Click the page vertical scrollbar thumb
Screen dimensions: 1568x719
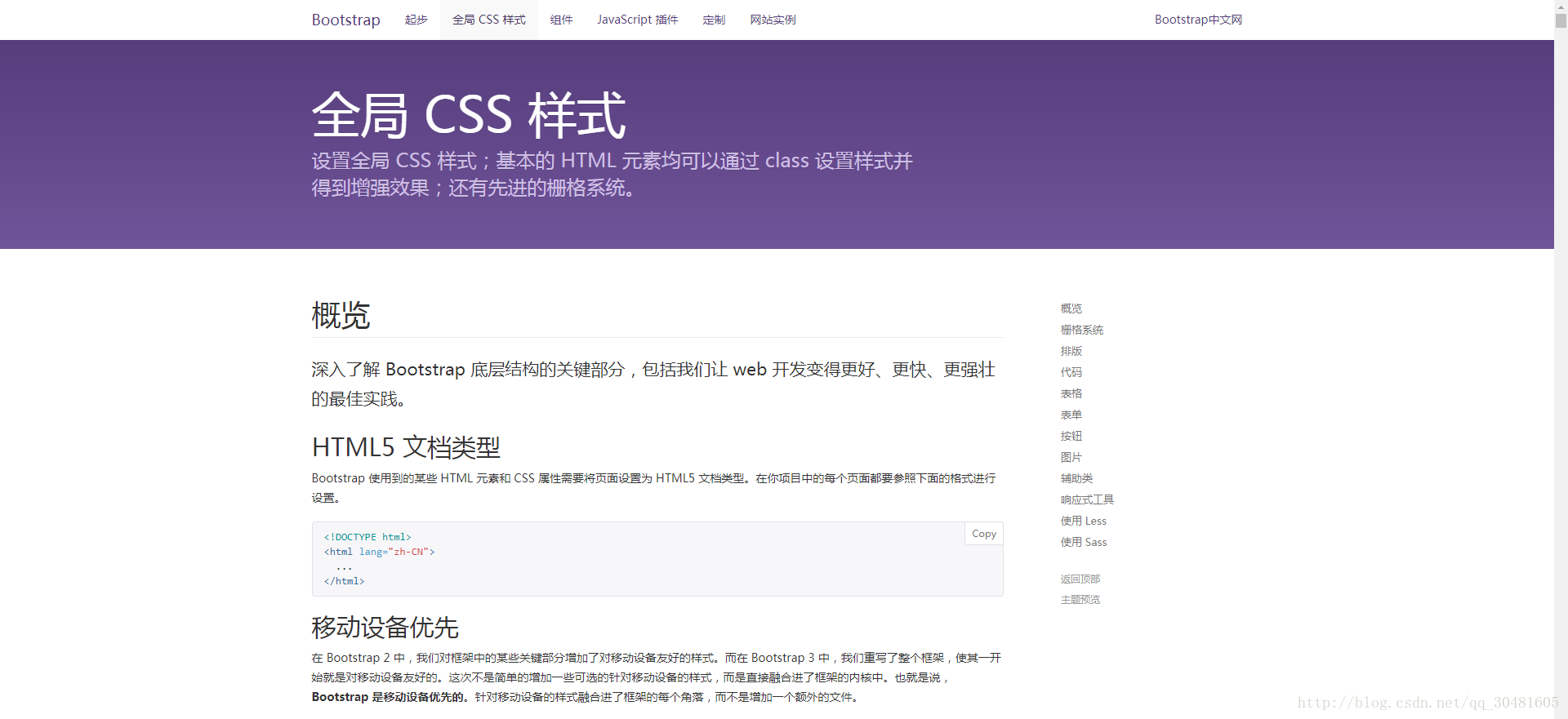pyautogui.click(x=1561, y=20)
